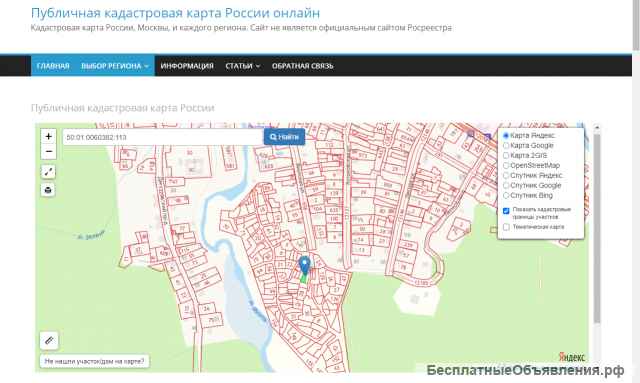Expand ВЫБОР РЕГИОНА dropdown menu

115,66
